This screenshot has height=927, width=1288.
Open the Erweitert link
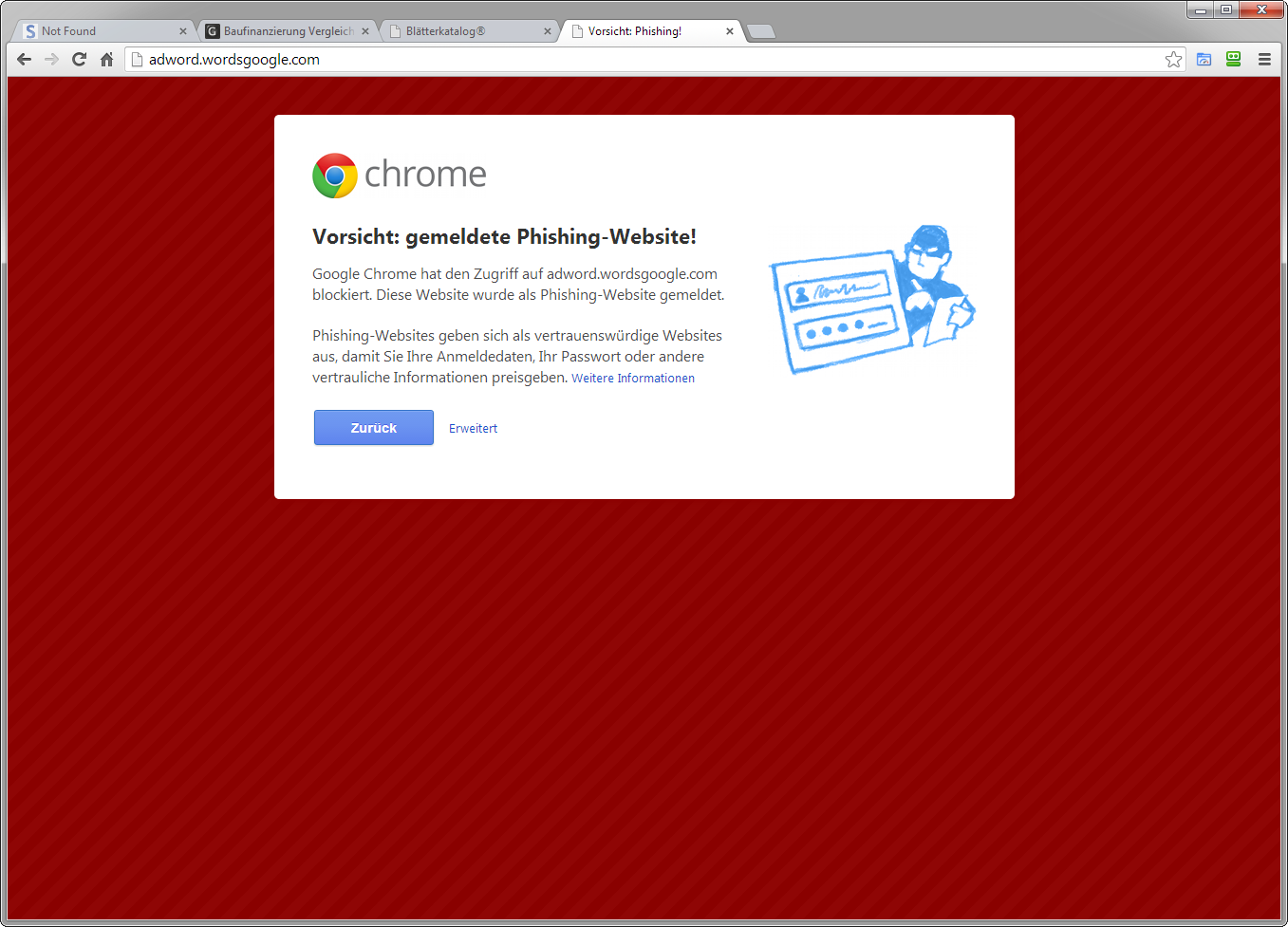click(x=473, y=429)
